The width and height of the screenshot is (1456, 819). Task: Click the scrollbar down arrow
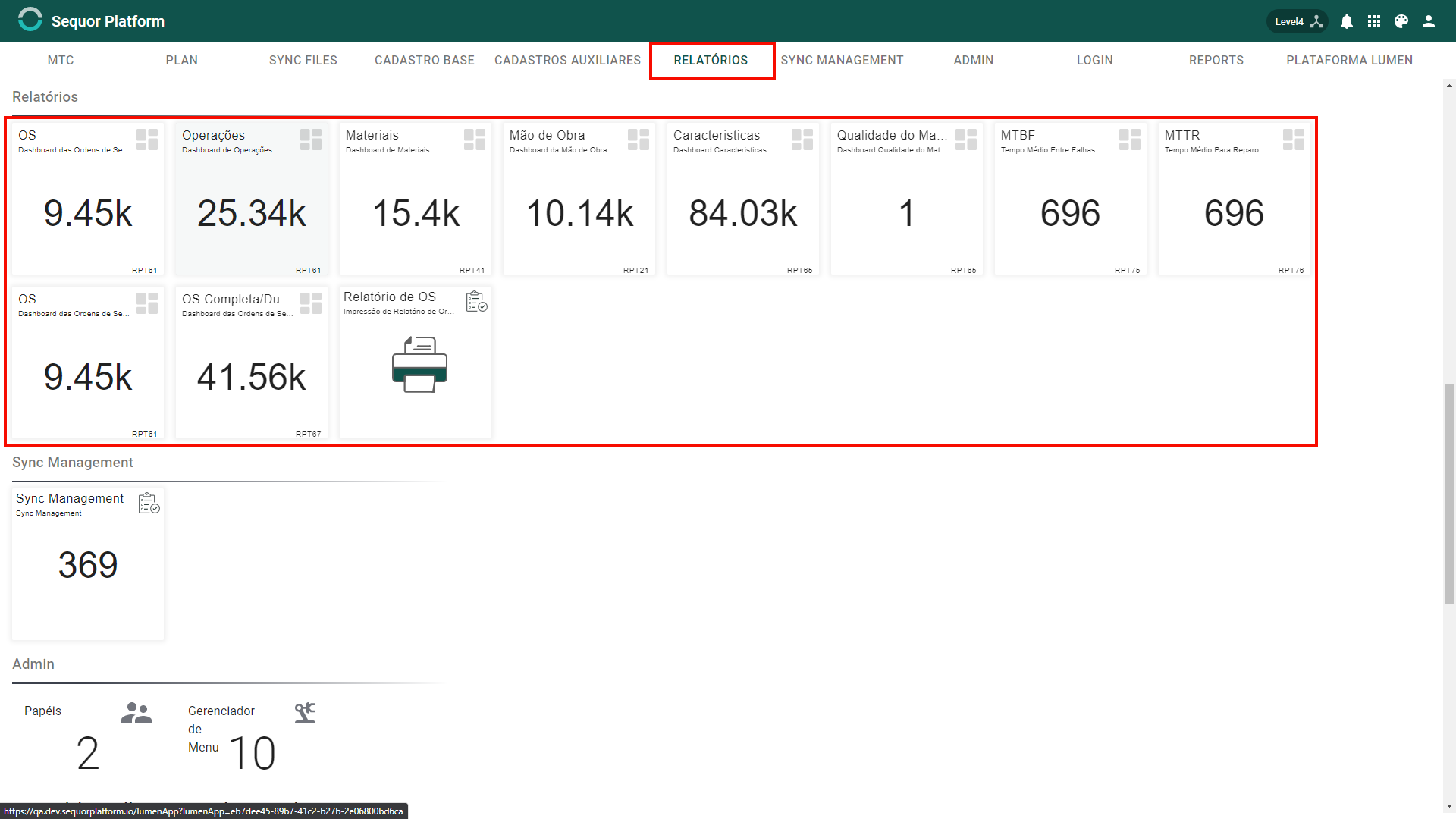pyautogui.click(x=1449, y=806)
